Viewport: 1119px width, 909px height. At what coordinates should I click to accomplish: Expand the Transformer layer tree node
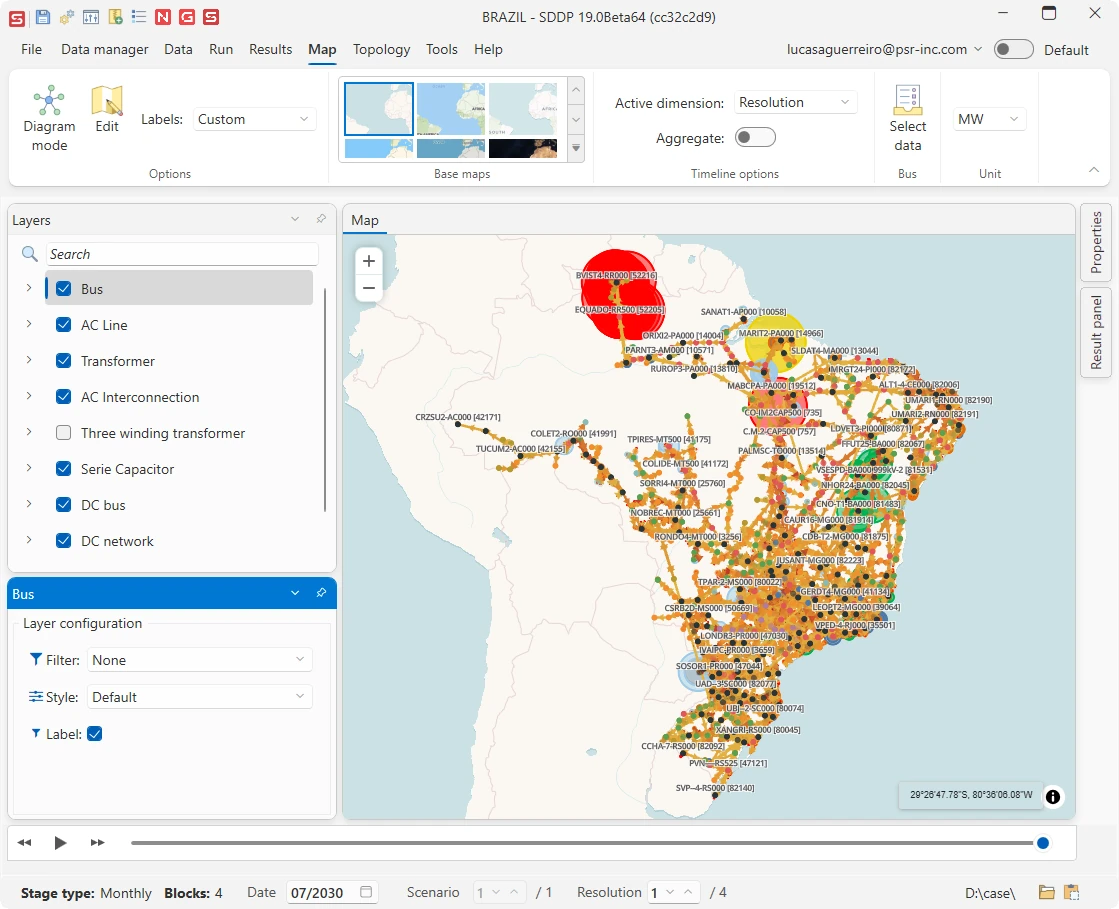29,360
